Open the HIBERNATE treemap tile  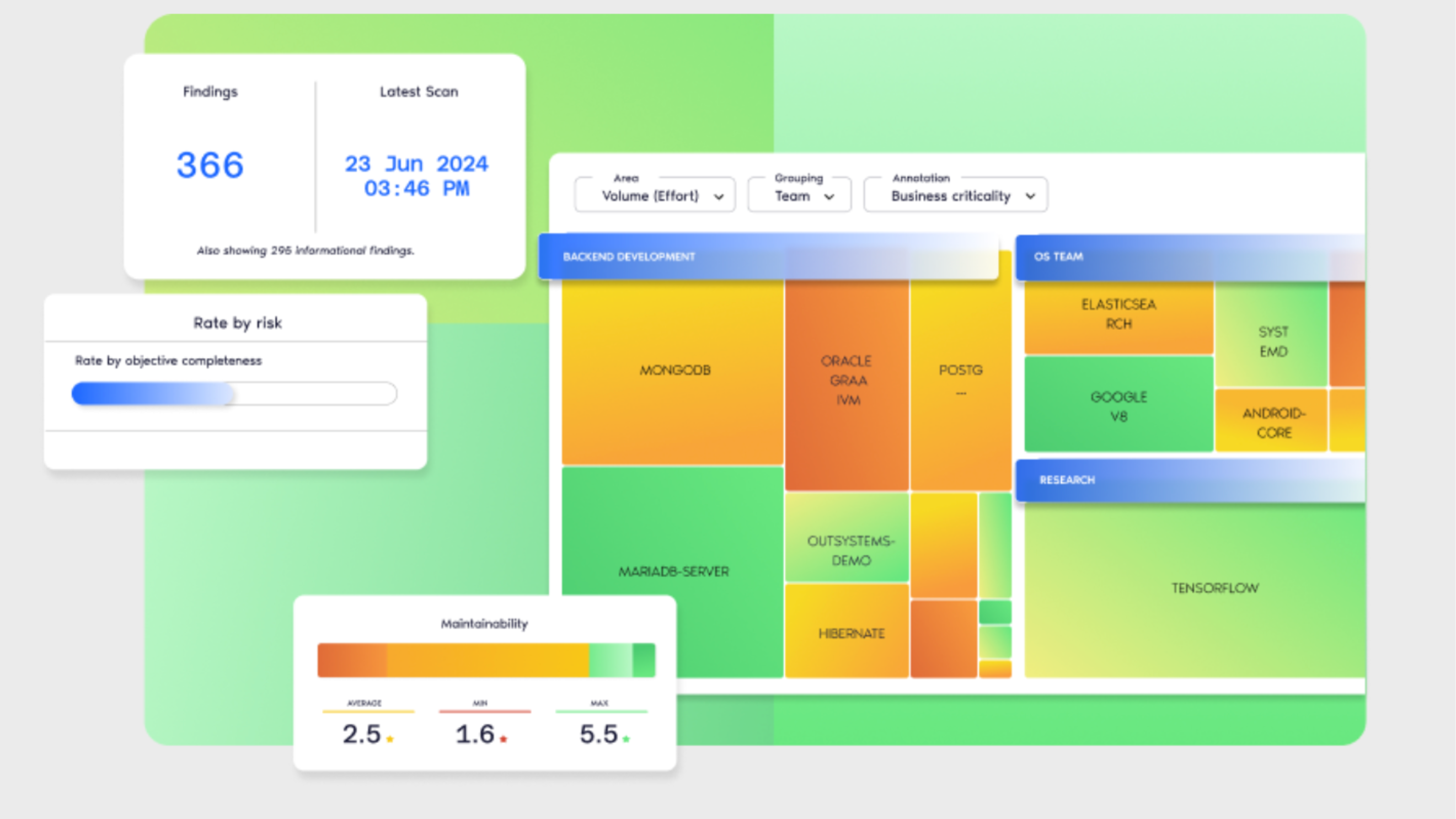coord(847,631)
